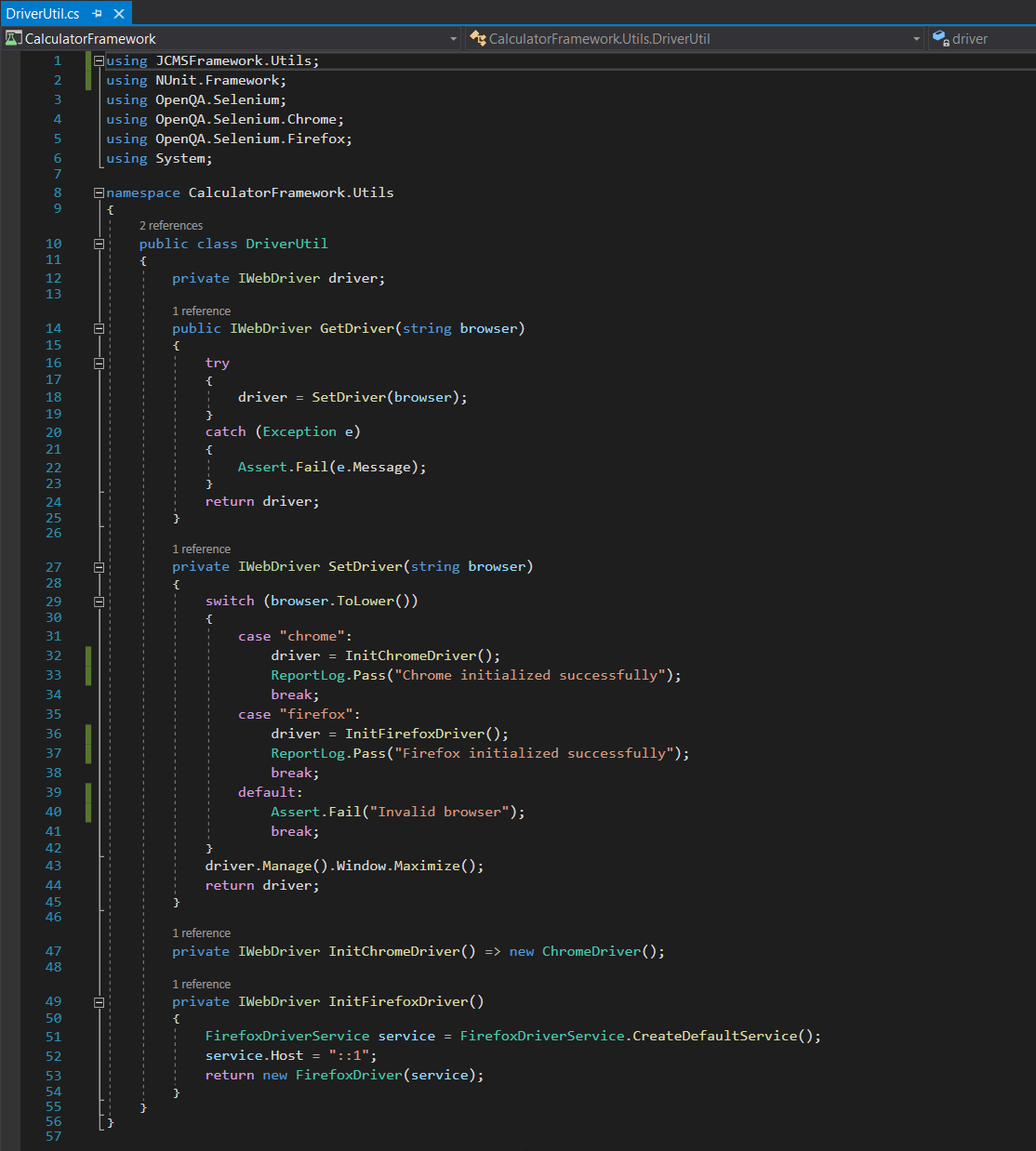
Task: Unpin the DriverUtil.cs document tab
Action: pyautogui.click(x=99, y=14)
